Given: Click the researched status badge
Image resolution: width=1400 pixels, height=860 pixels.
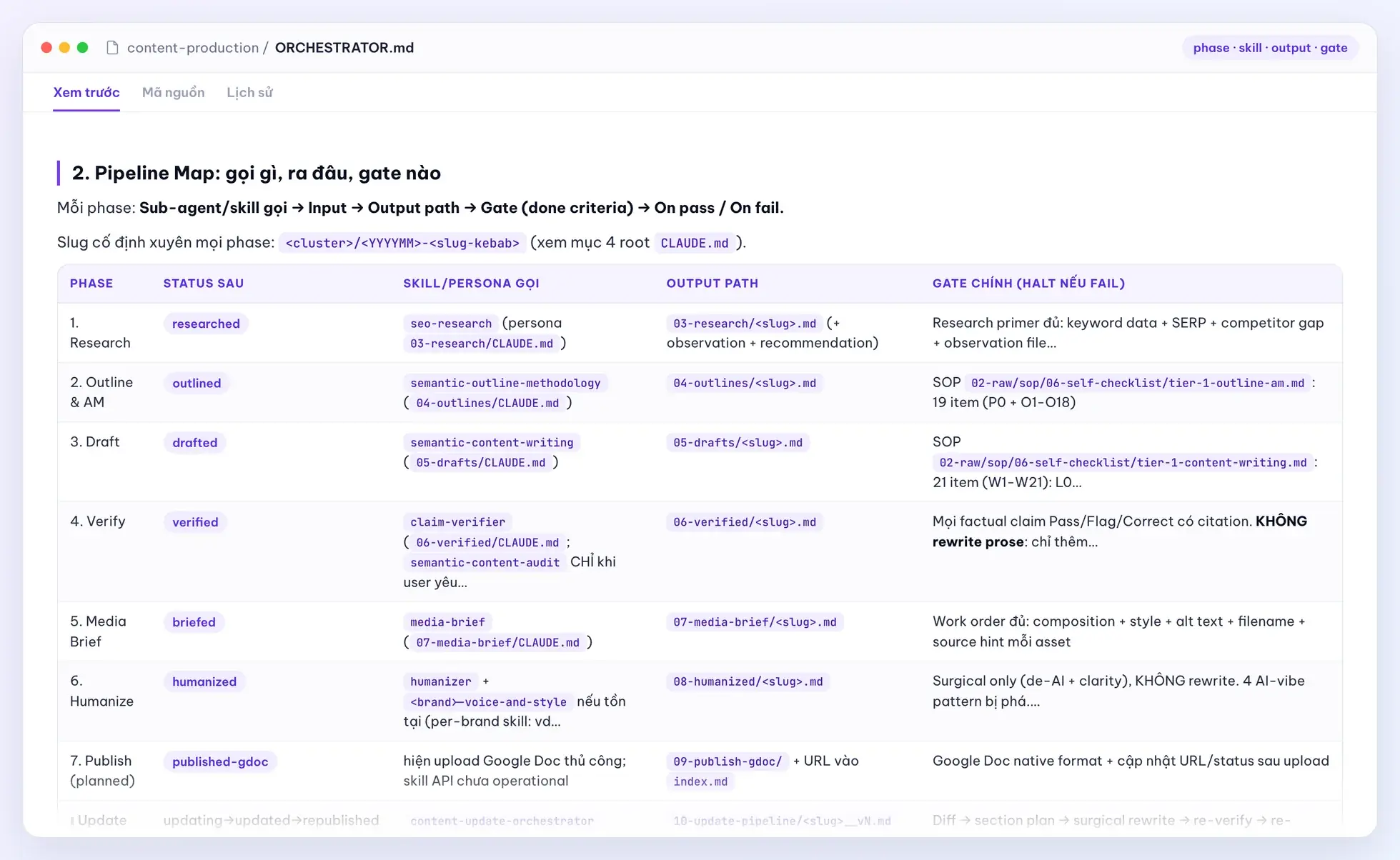Looking at the screenshot, I should tap(206, 324).
